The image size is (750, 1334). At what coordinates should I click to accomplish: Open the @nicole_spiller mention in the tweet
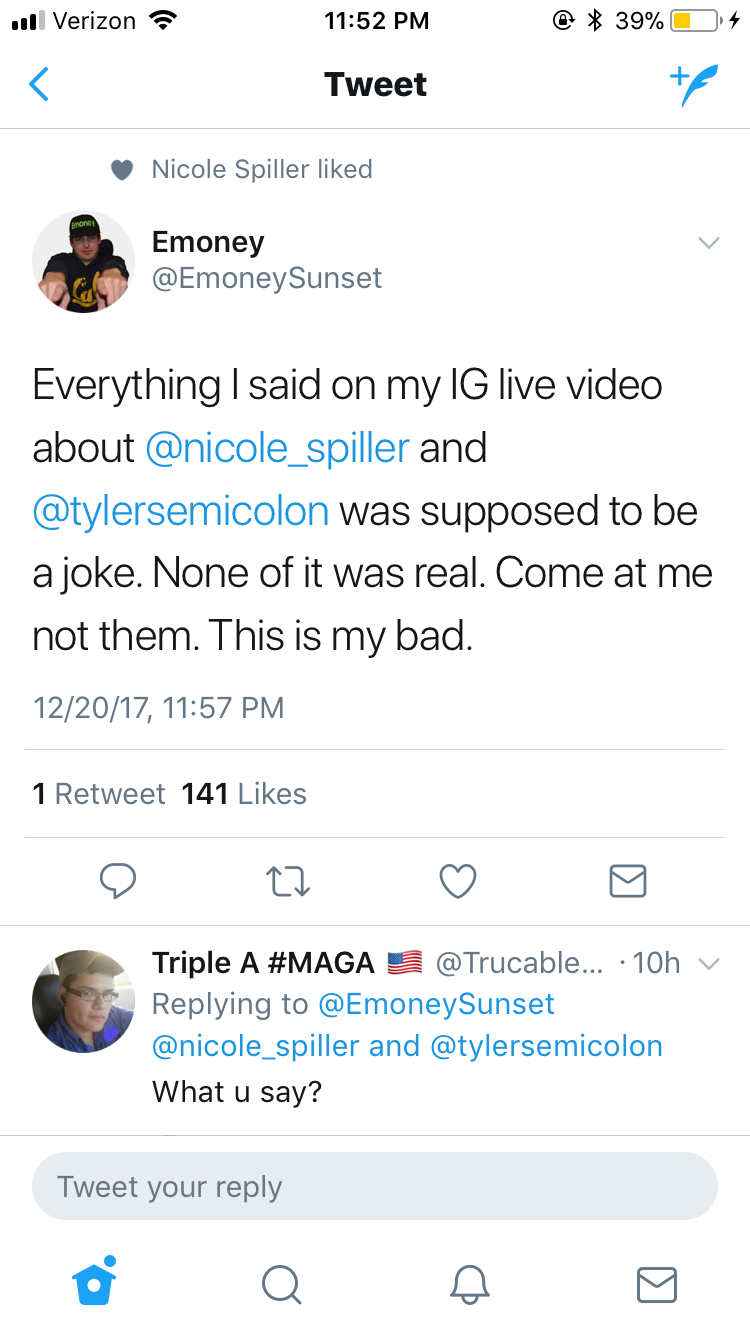click(277, 447)
